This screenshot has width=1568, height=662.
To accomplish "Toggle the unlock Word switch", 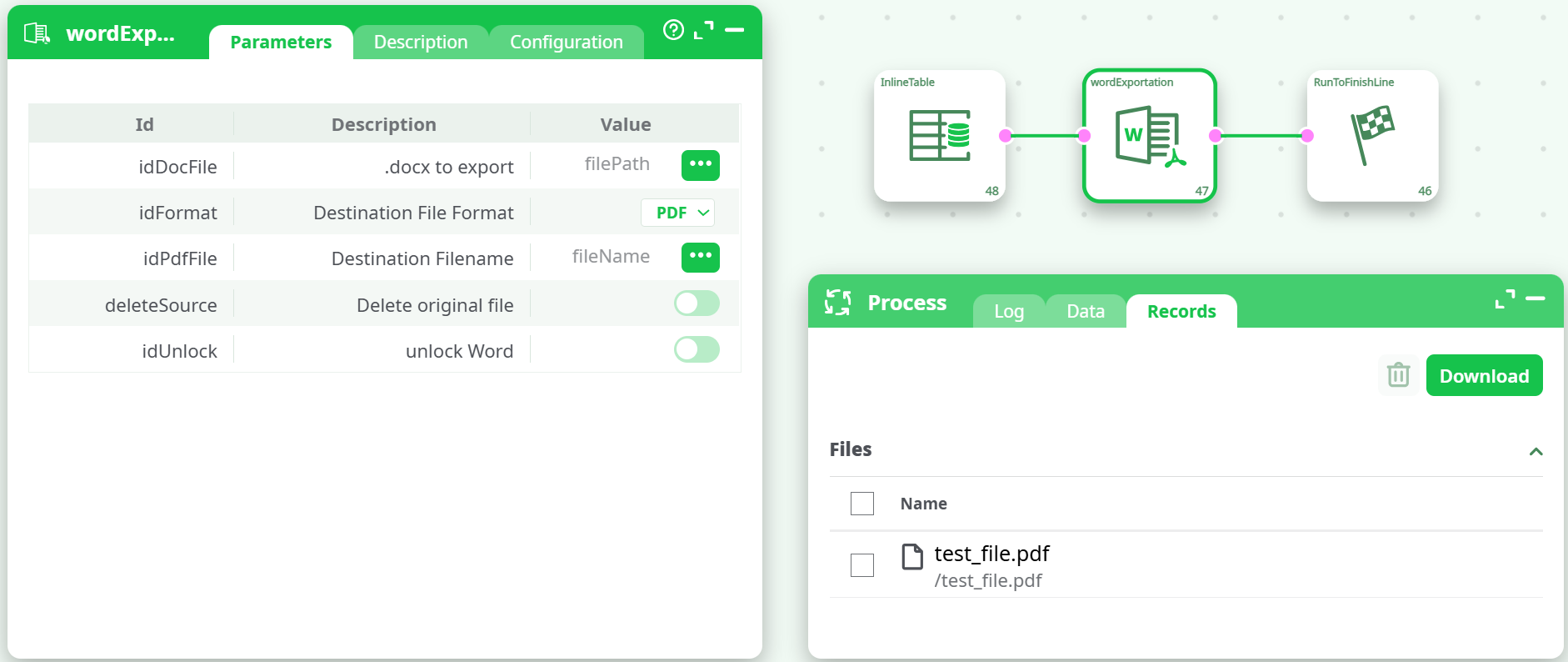I will (697, 349).
